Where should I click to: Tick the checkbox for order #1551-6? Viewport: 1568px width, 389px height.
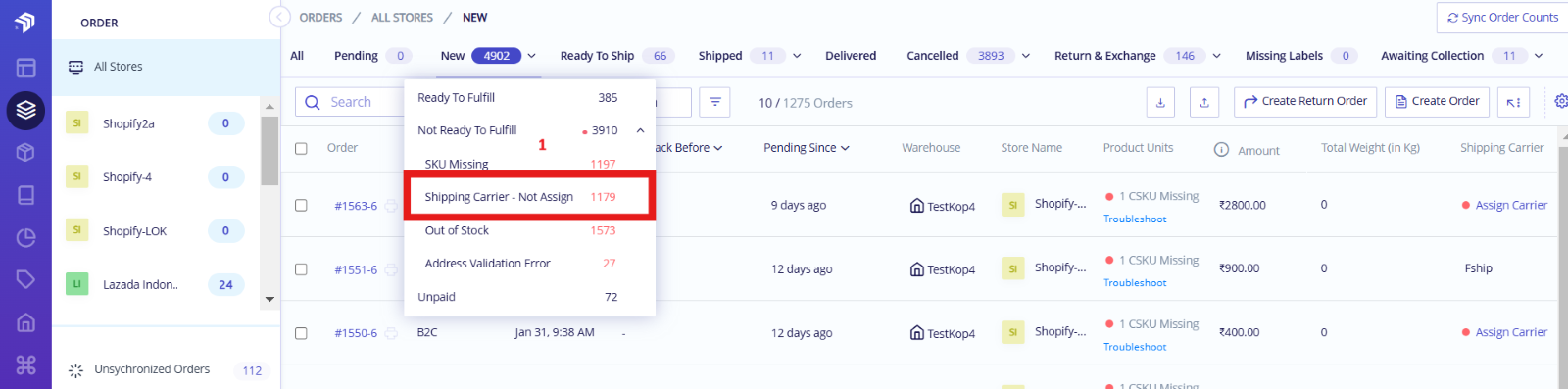(x=301, y=269)
